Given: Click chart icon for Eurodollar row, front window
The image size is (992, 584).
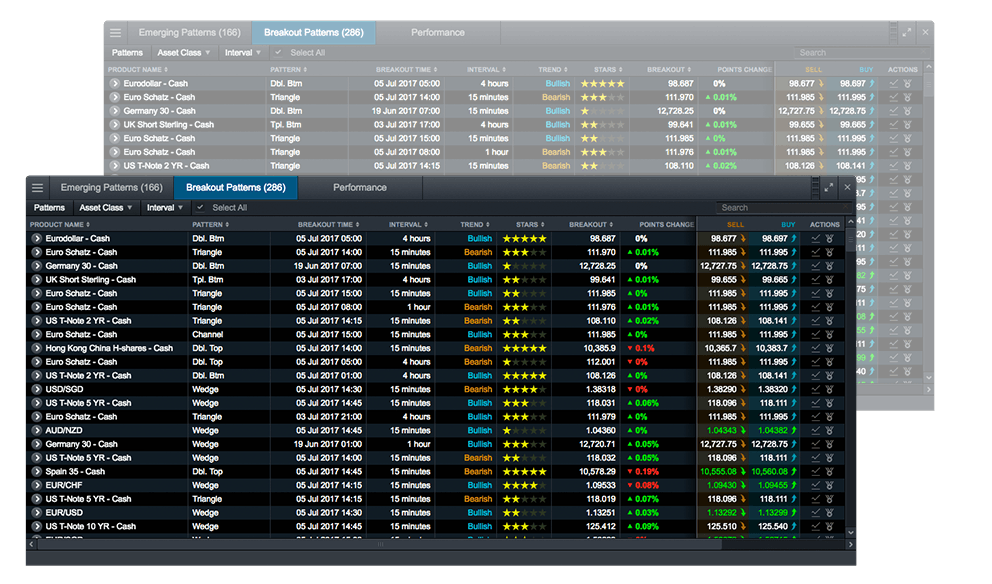Looking at the screenshot, I should point(816,239).
